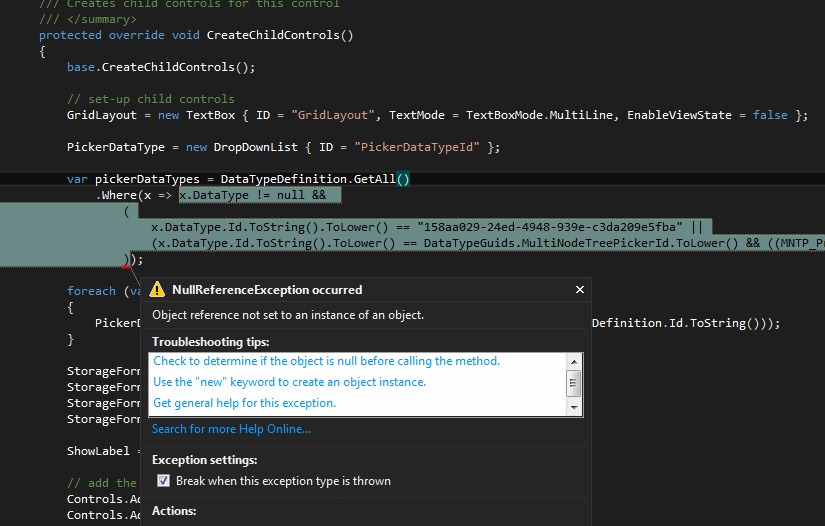Close the NullReferenceException popup
Image resolution: width=825 pixels, height=526 pixels.
(580, 290)
